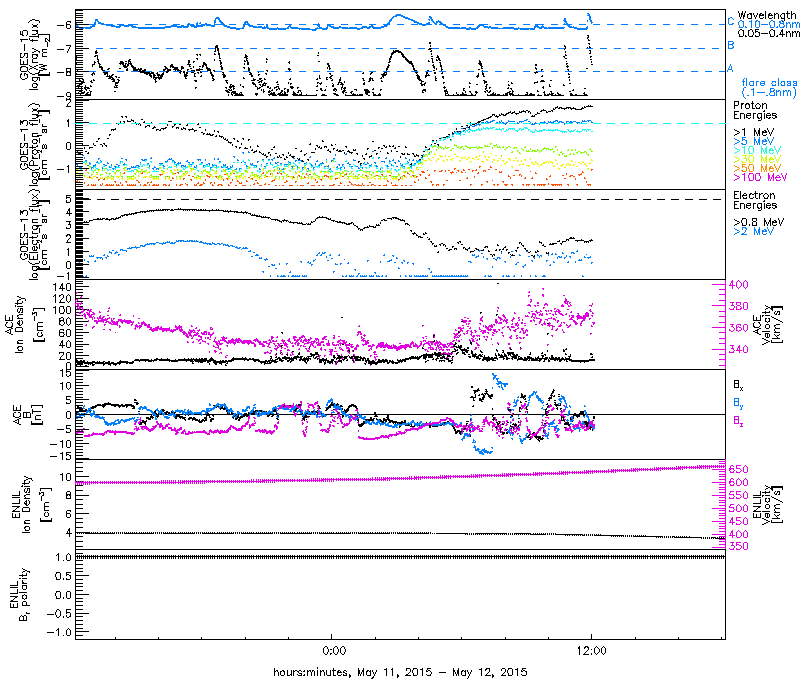Click the "Proton Energies" legend heading

point(755,110)
